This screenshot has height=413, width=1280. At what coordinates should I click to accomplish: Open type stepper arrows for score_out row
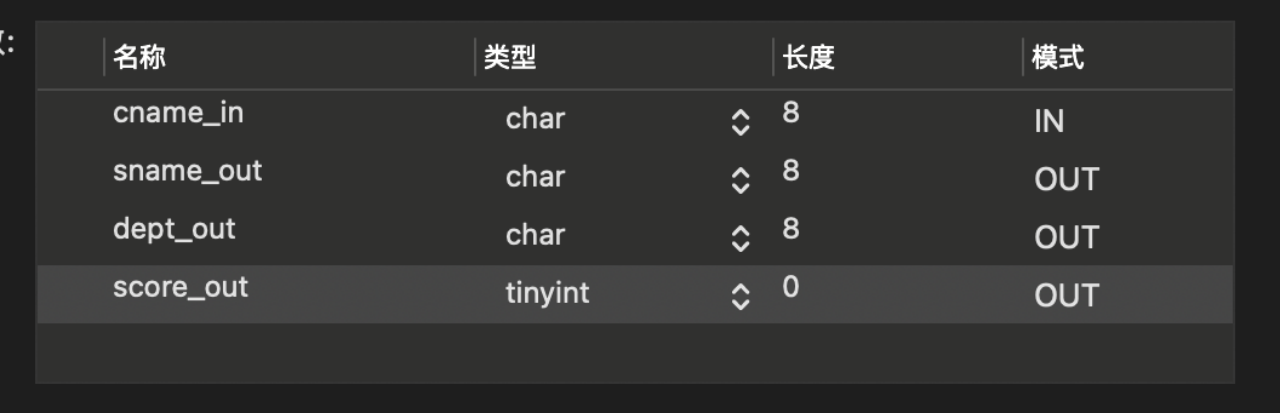[740, 295]
